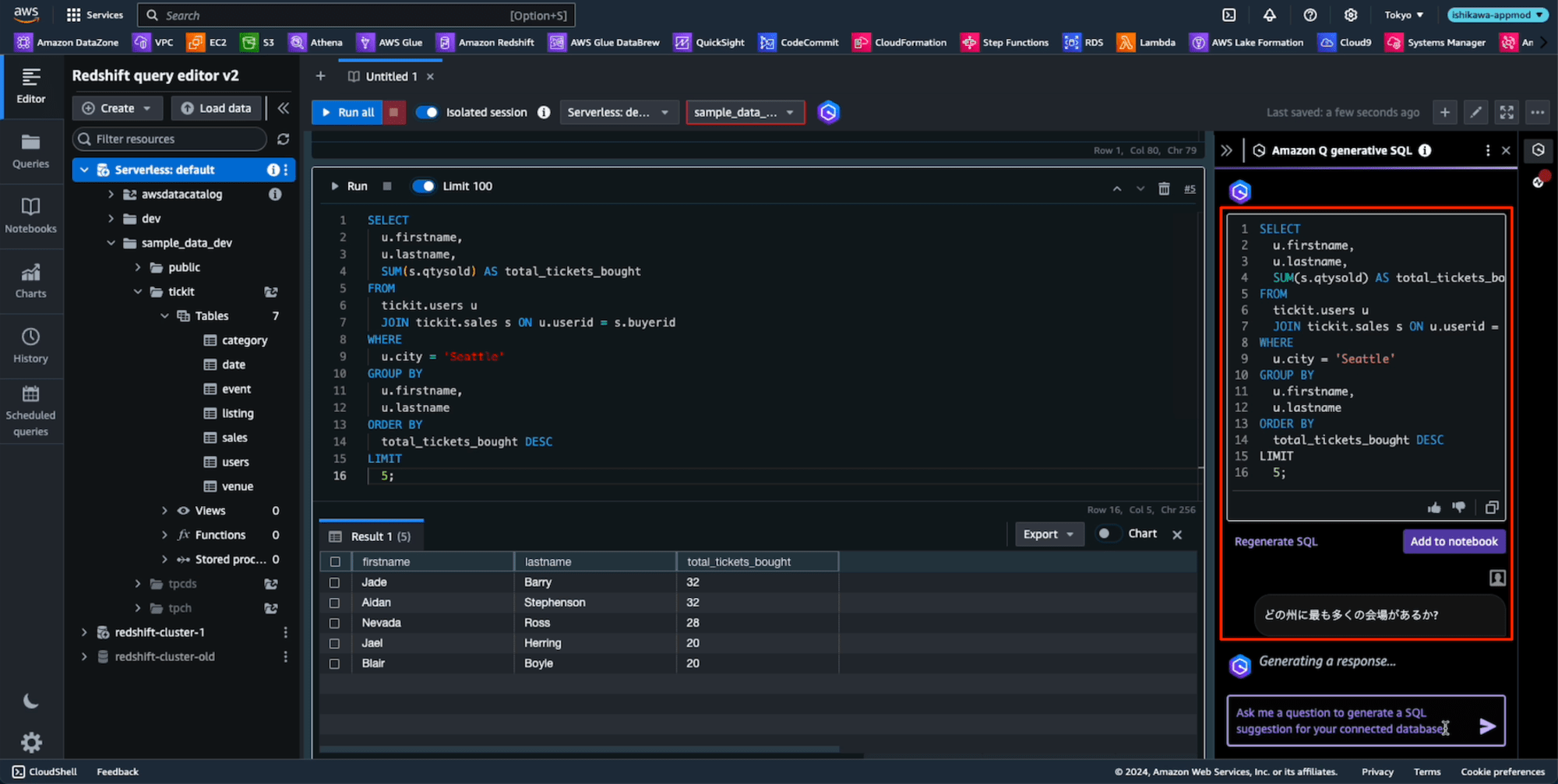Select all rows with header checkbox
Image resolution: width=1558 pixels, height=784 pixels.
pos(335,561)
